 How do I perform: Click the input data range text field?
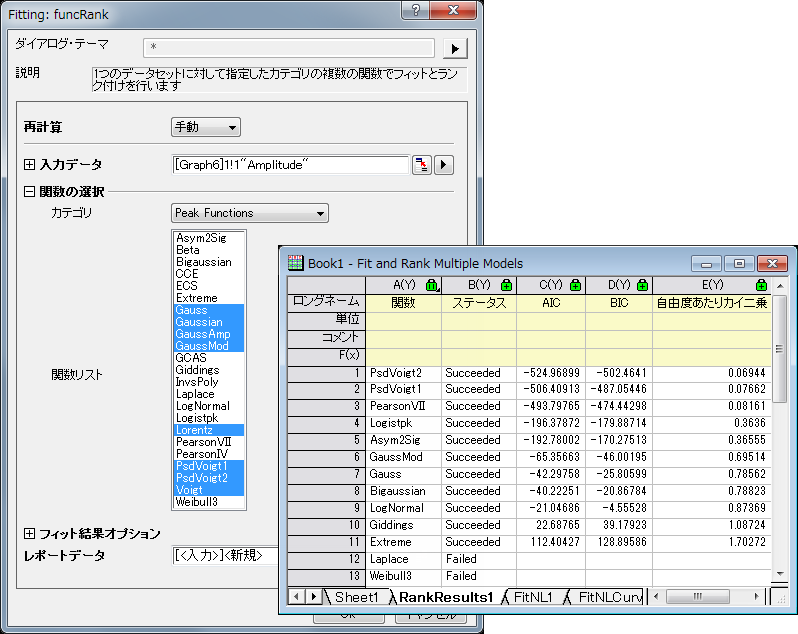pyautogui.click(x=290, y=165)
